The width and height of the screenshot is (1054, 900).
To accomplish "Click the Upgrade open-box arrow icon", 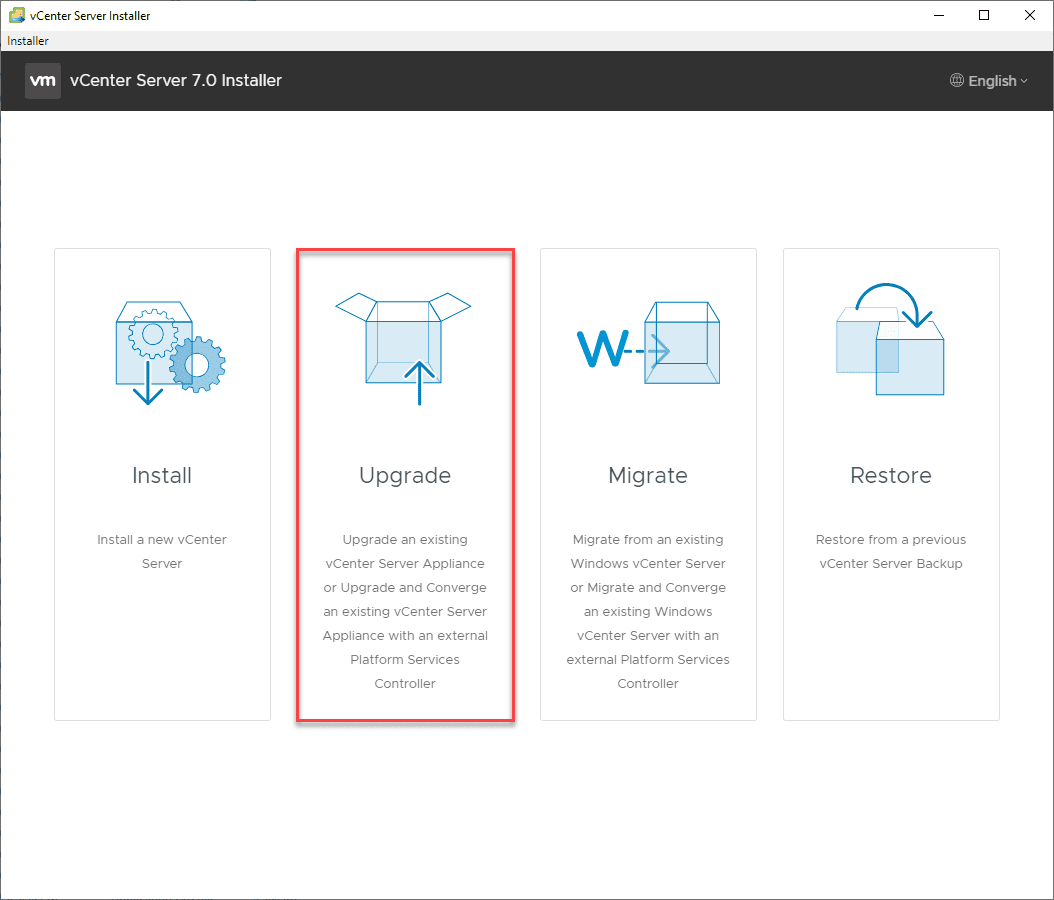I will click(403, 349).
